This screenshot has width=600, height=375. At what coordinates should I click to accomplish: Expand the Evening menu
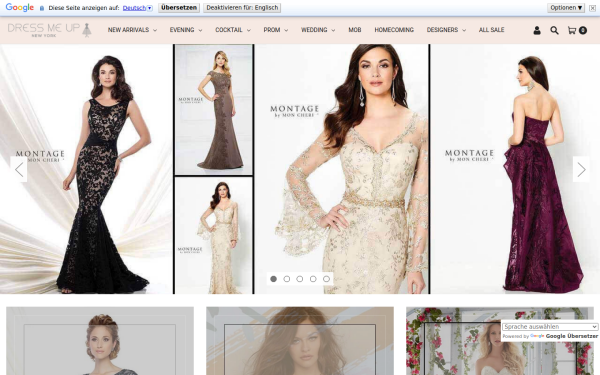[186, 30]
